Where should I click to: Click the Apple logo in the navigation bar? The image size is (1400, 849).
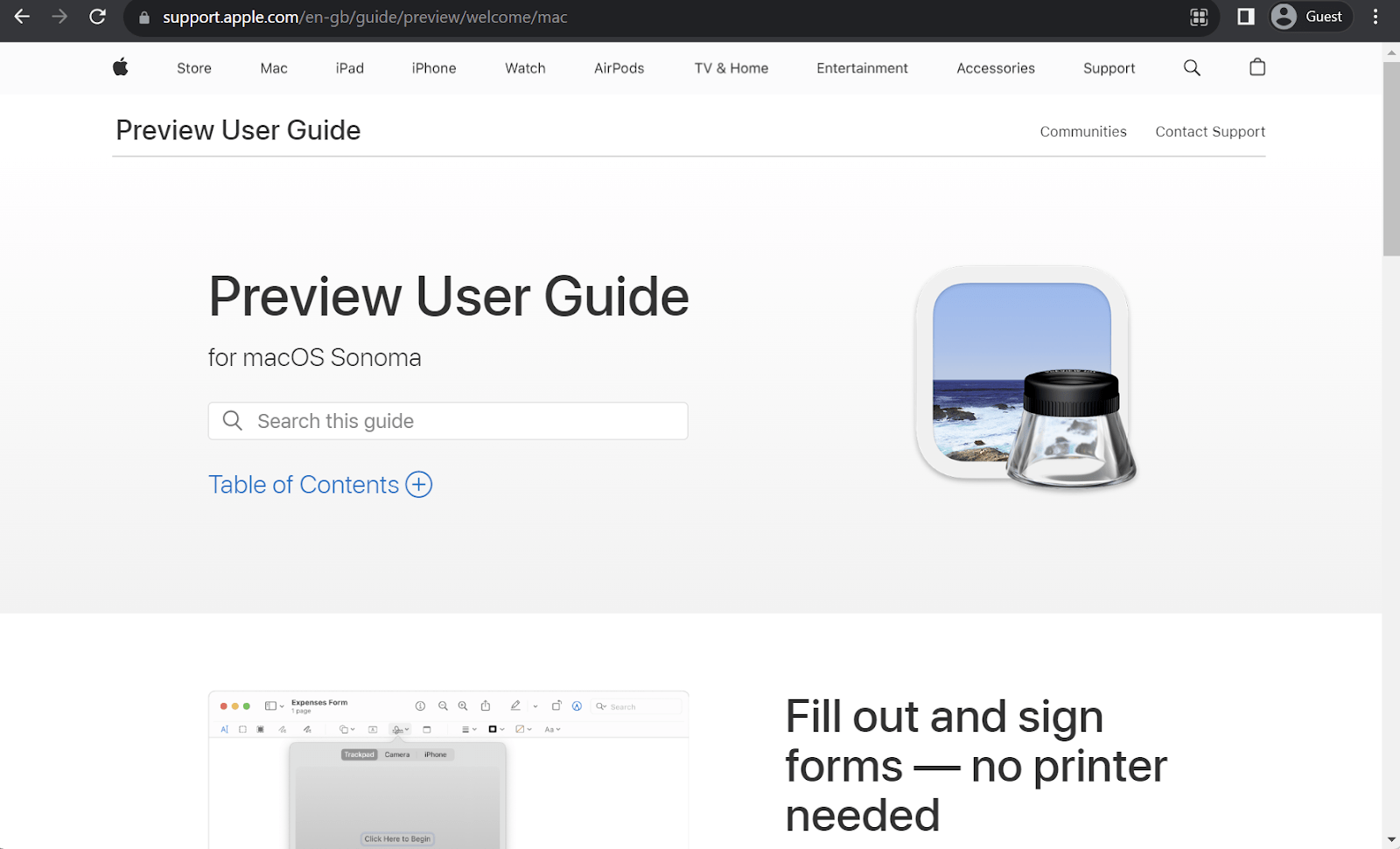pos(121,67)
